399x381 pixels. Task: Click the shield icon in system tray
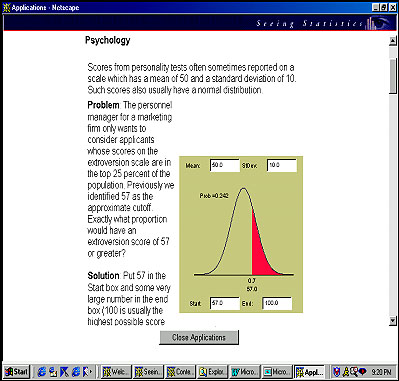click(x=337, y=372)
